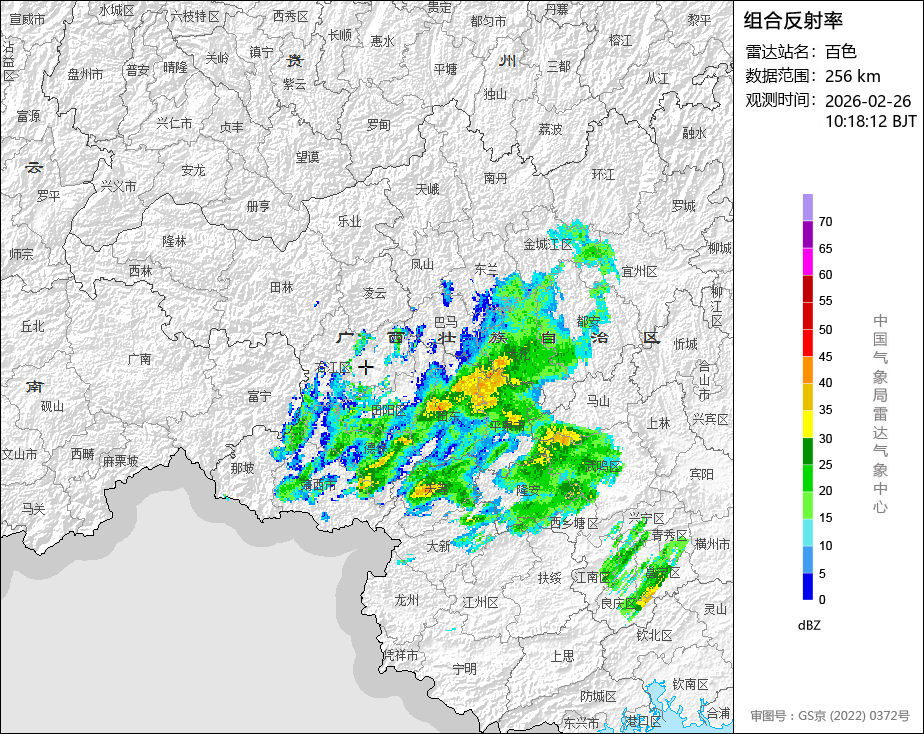Click the 组合反射率 title text

click(x=793, y=21)
